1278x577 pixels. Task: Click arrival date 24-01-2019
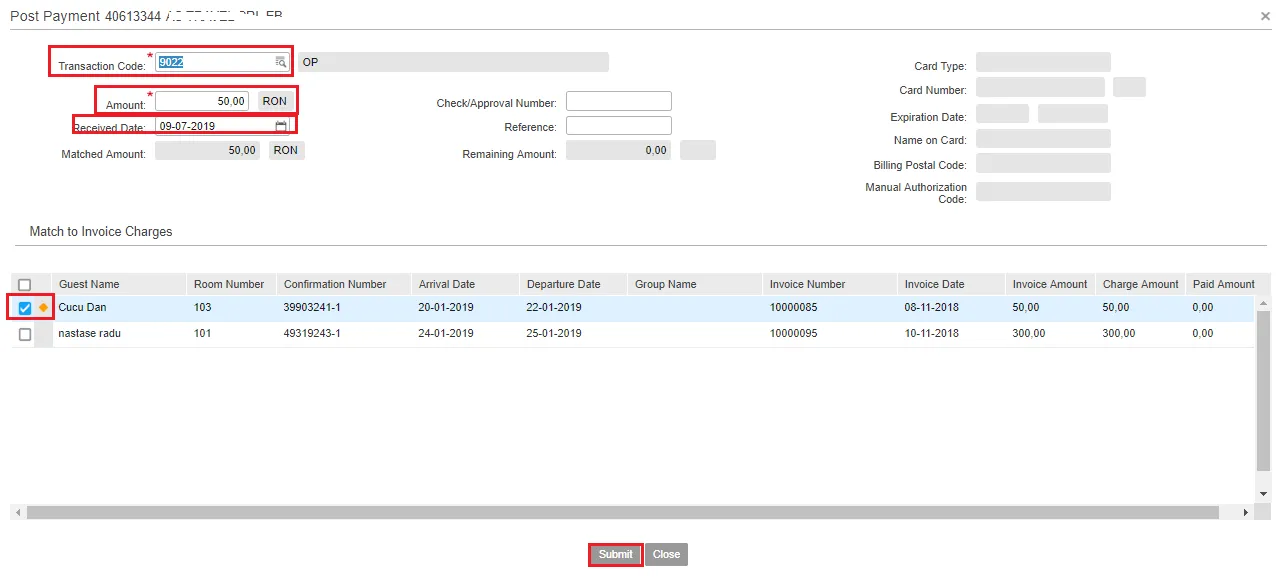pyautogui.click(x=446, y=334)
